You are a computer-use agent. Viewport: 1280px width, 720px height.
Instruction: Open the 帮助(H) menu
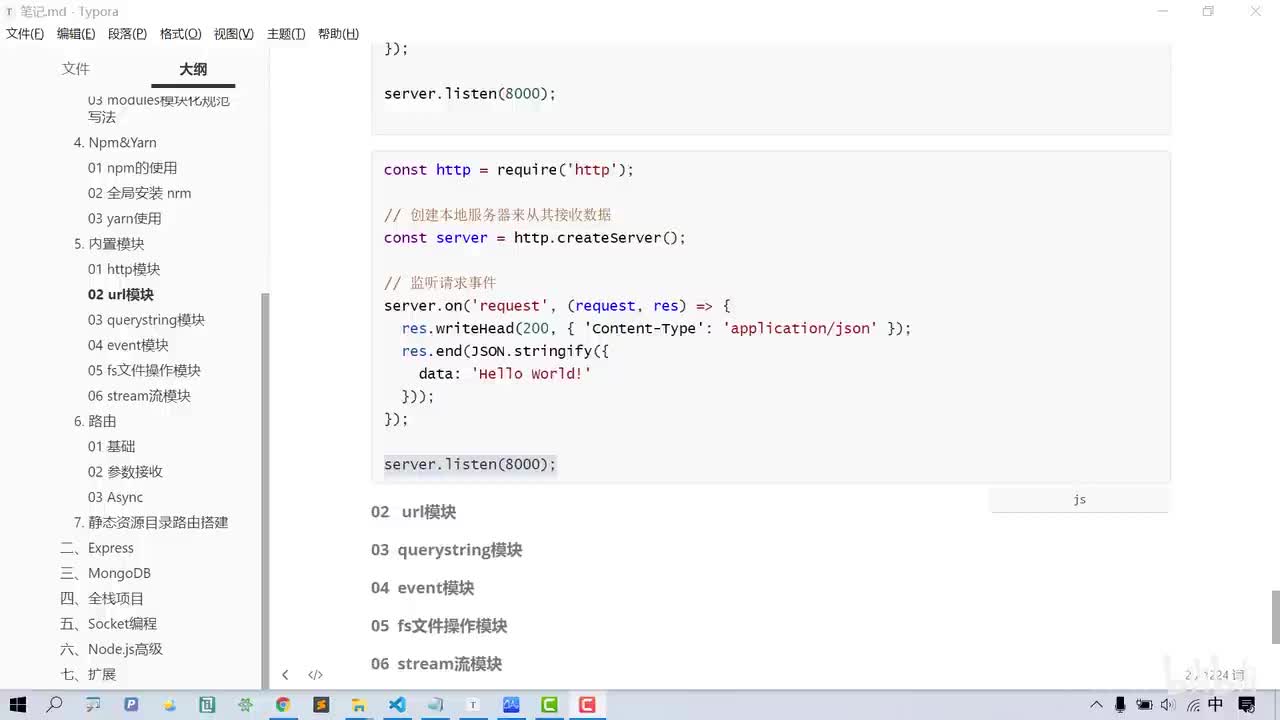pyautogui.click(x=338, y=34)
